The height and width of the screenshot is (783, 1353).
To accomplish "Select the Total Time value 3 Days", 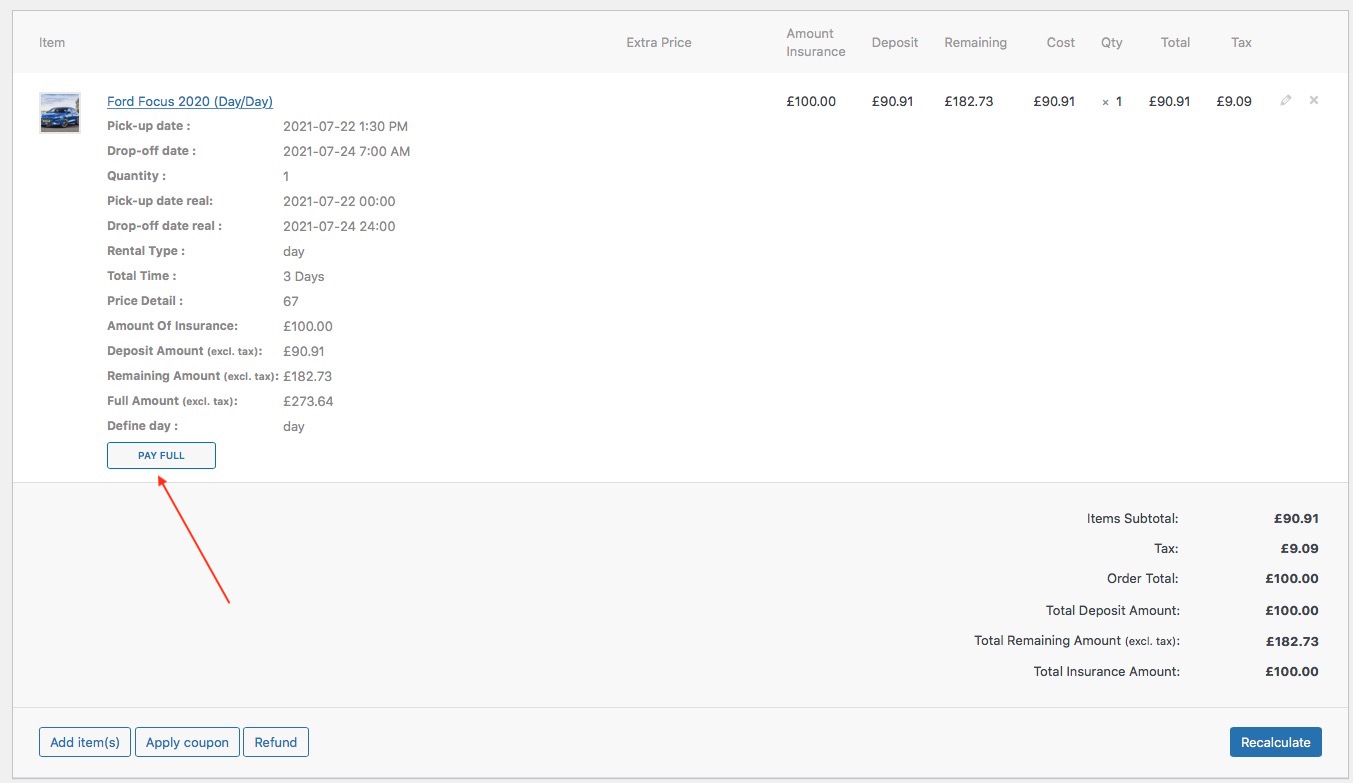I will point(304,276).
